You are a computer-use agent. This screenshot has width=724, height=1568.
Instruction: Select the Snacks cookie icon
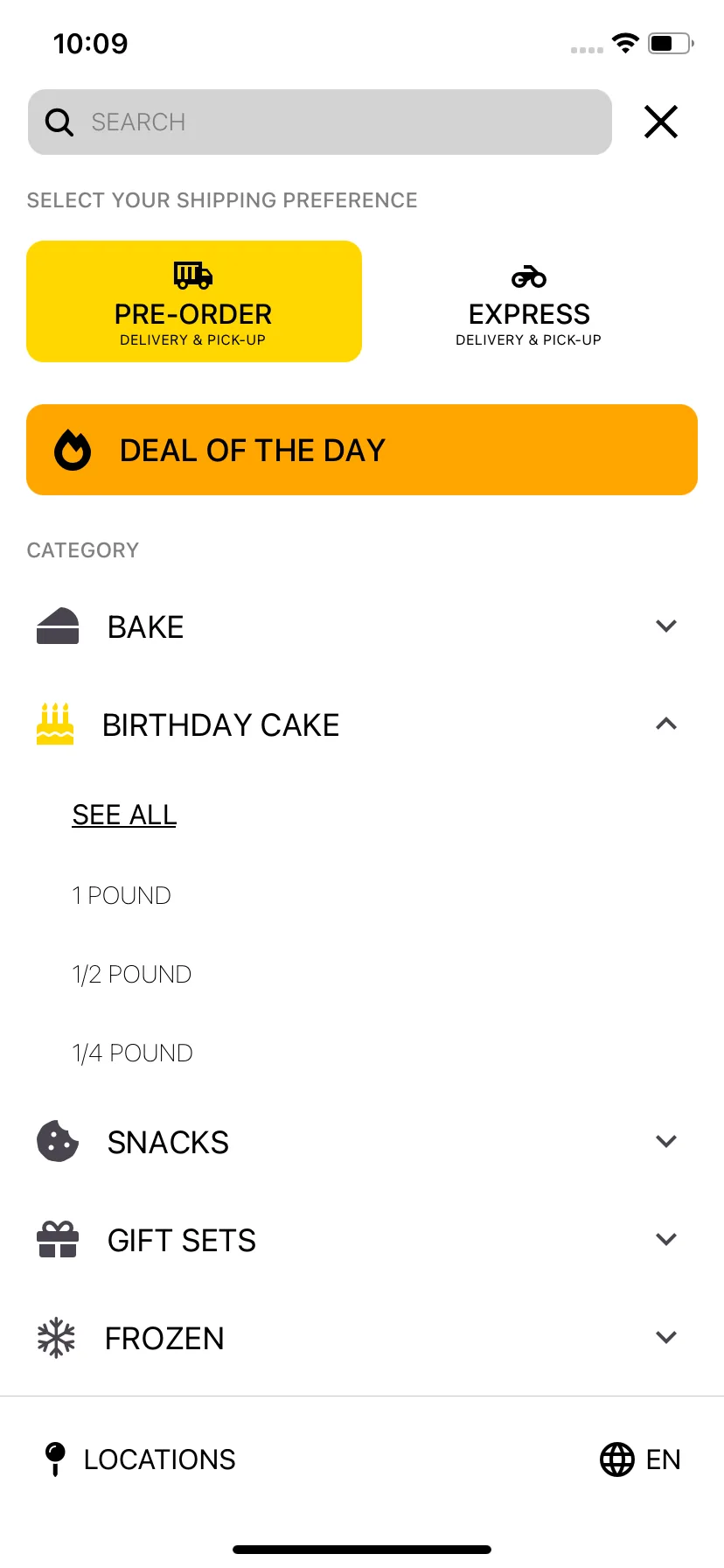(58, 1141)
